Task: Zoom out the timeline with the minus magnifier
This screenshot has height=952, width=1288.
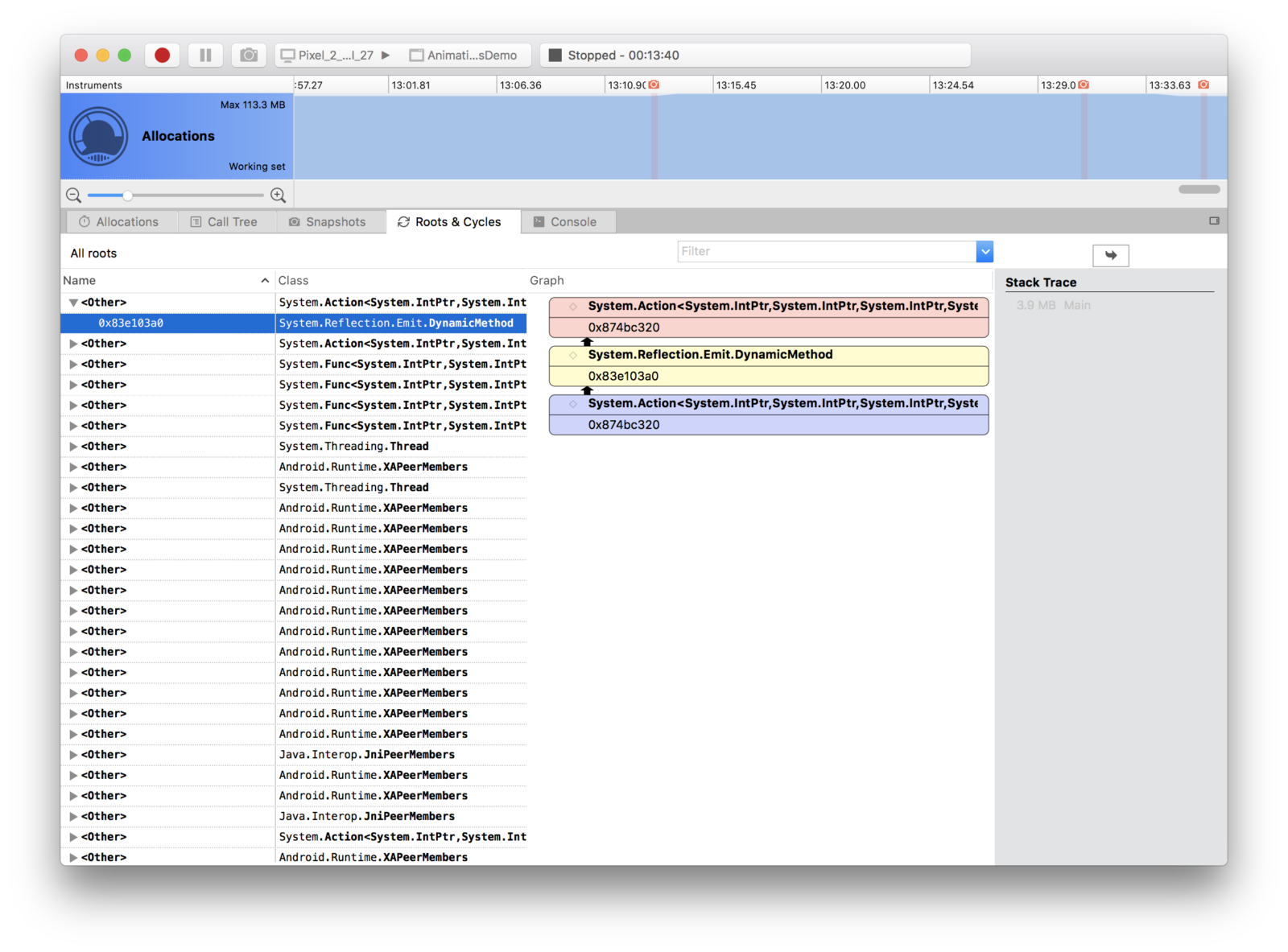Action: (73, 195)
